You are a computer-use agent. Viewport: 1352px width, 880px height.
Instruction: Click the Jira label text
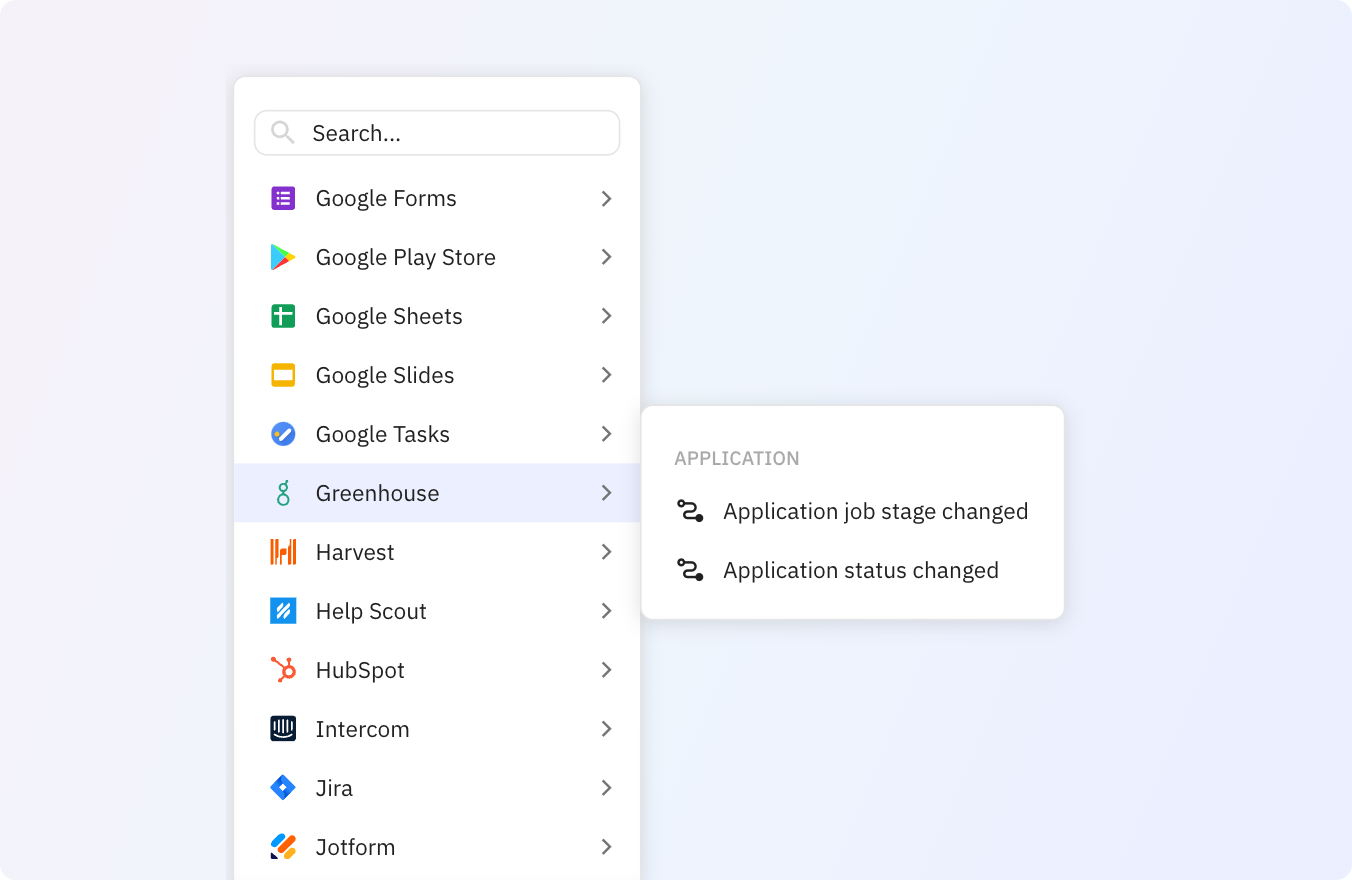(x=334, y=788)
